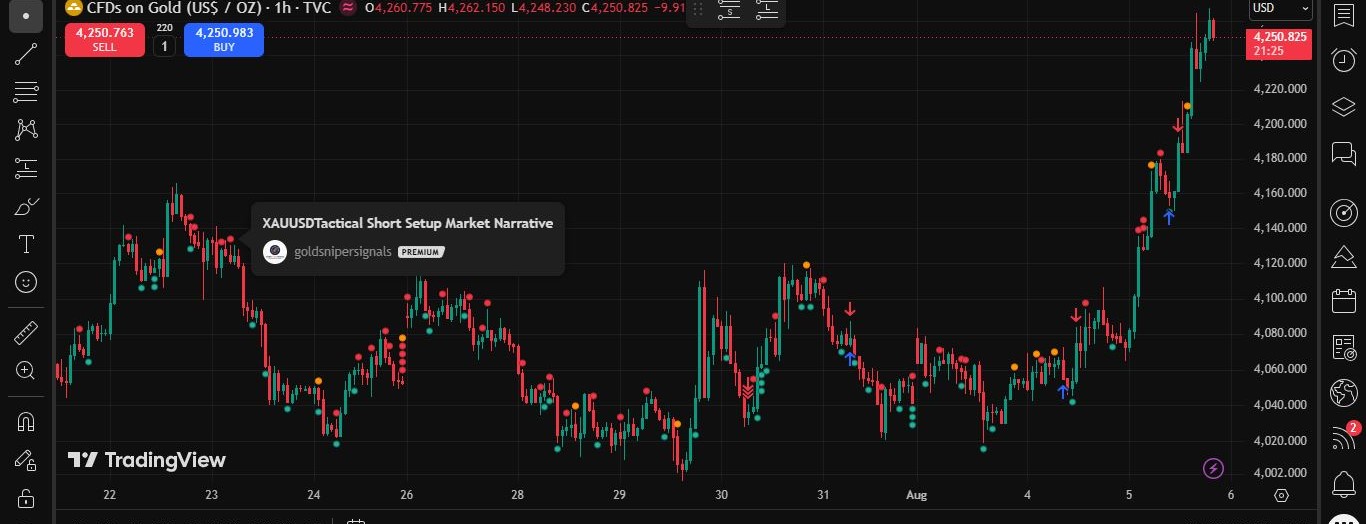Toggle lock all drawings

click(x=26, y=497)
